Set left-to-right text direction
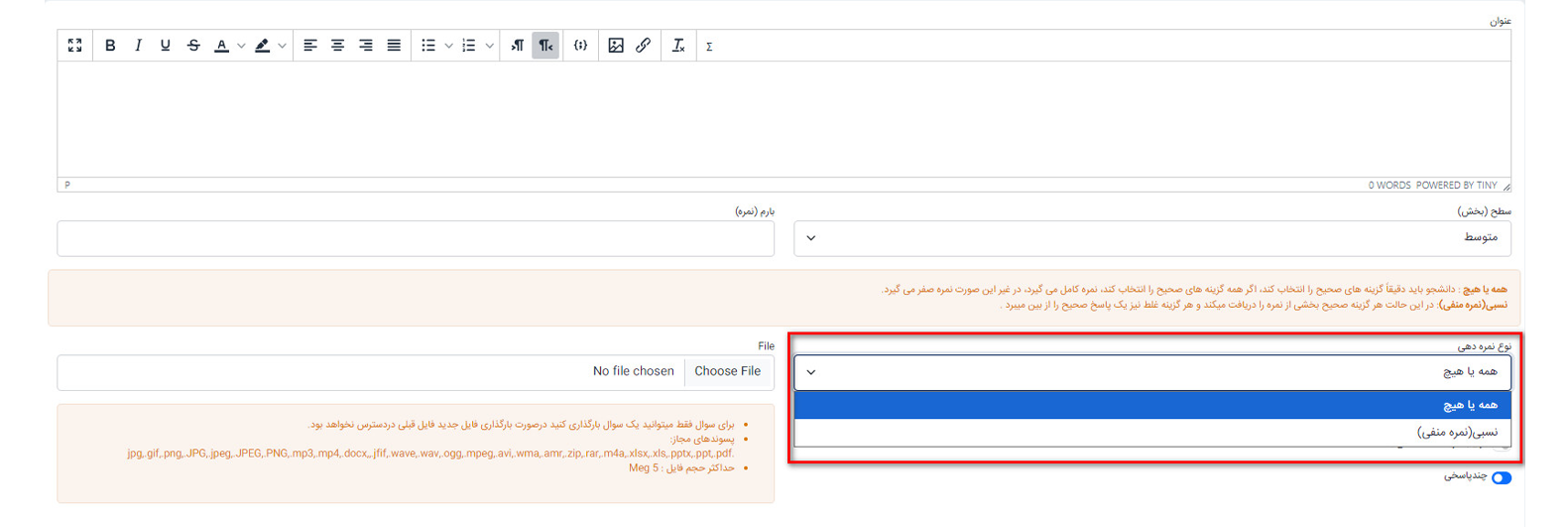Viewport: 1568px width, 527px height. 518,46
